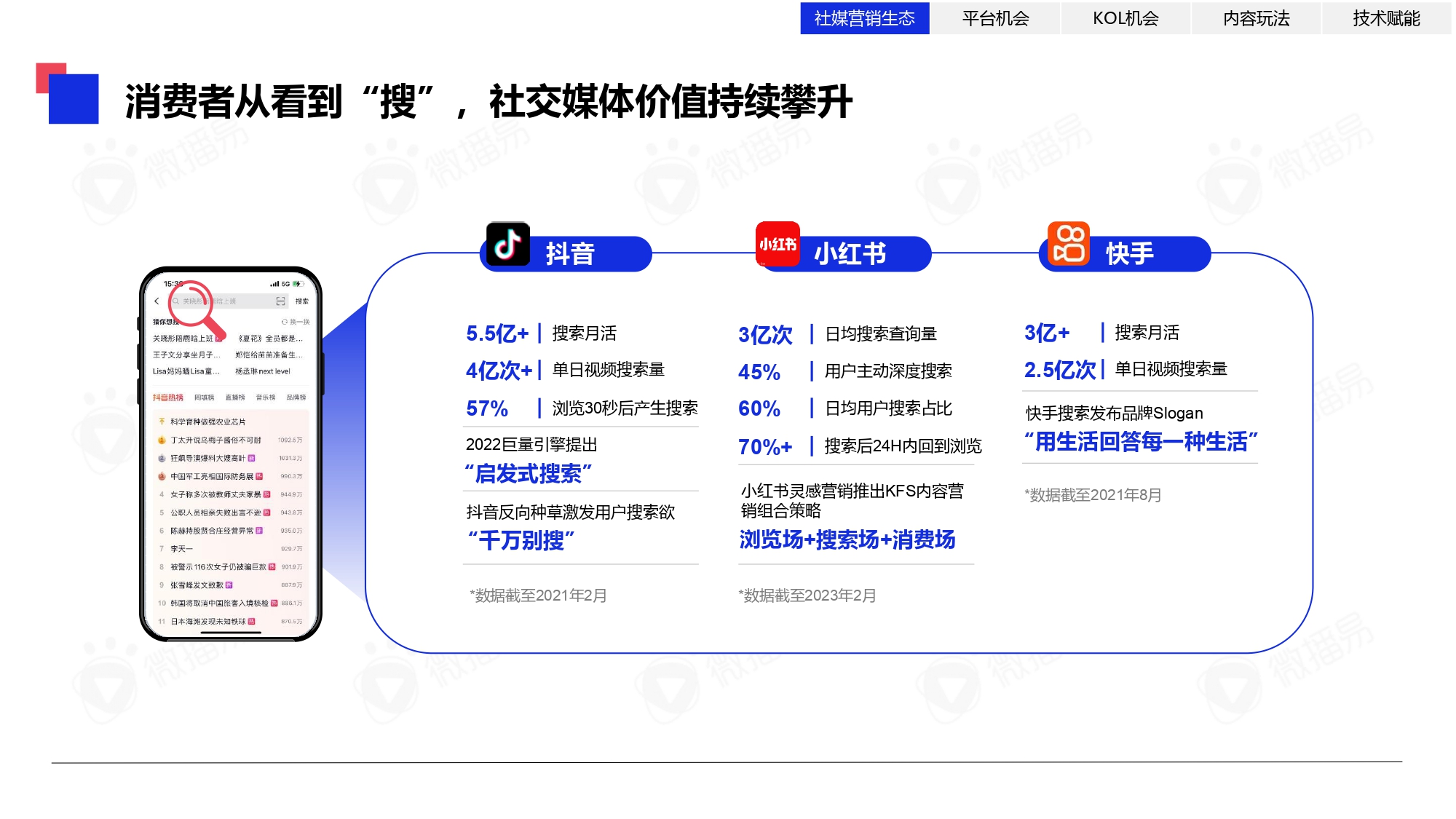Tap the scan icon in phone search bar
The width and height of the screenshot is (1456, 819).
click(x=280, y=301)
